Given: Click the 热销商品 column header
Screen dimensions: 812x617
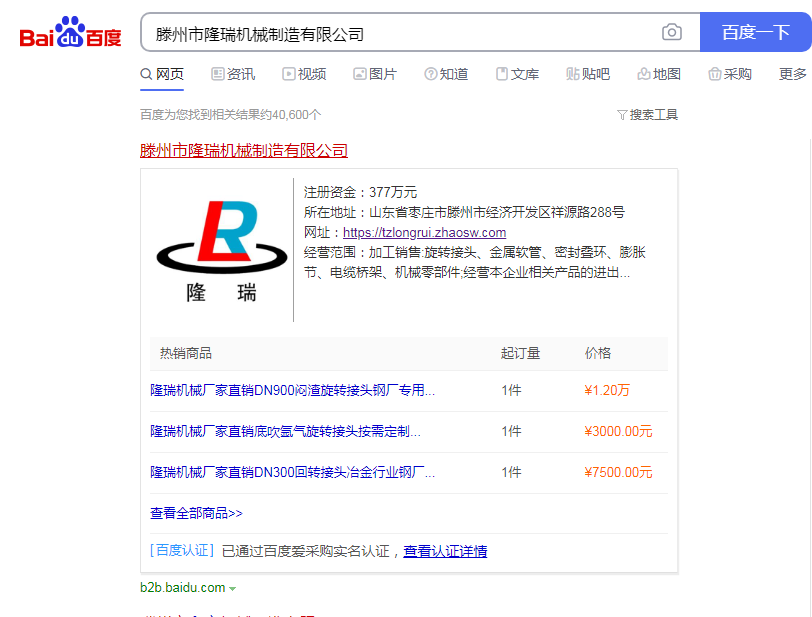Looking at the screenshot, I should (x=186, y=353).
